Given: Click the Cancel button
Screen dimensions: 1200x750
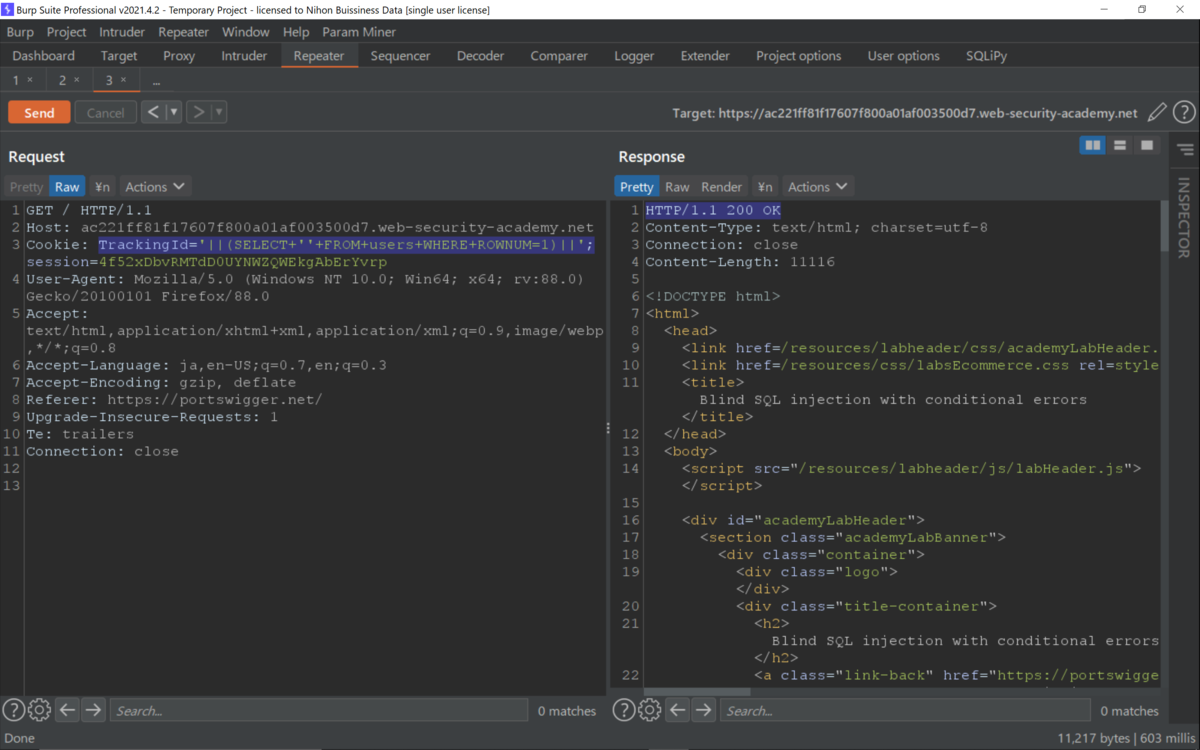Looking at the screenshot, I should [105, 112].
